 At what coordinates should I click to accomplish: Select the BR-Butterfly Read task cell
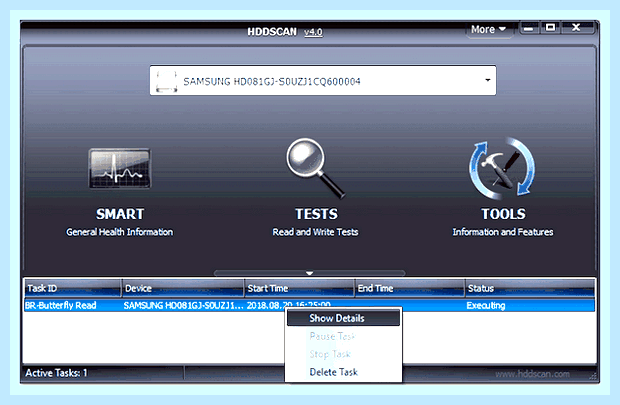60,305
